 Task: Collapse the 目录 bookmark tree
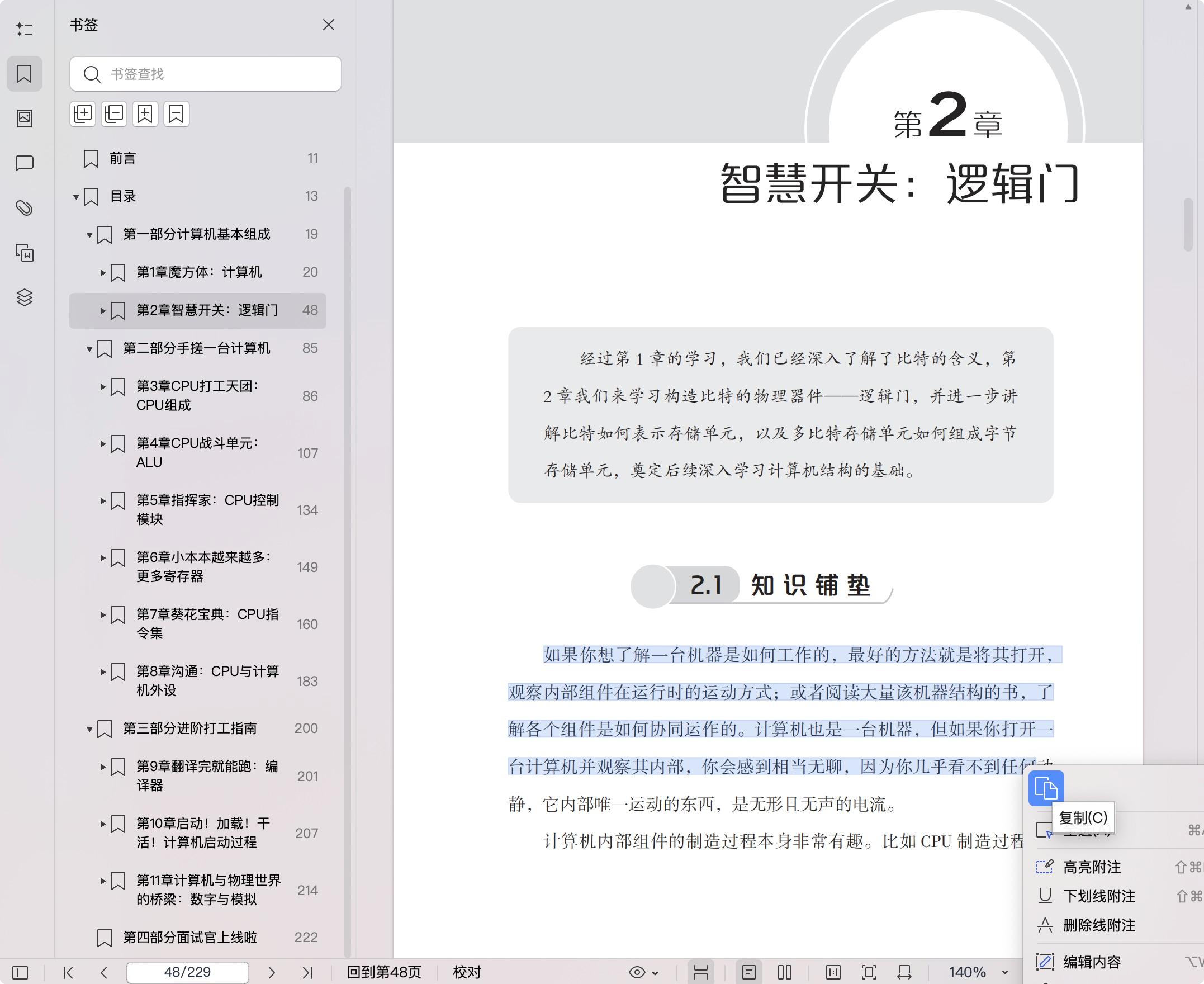(x=76, y=197)
